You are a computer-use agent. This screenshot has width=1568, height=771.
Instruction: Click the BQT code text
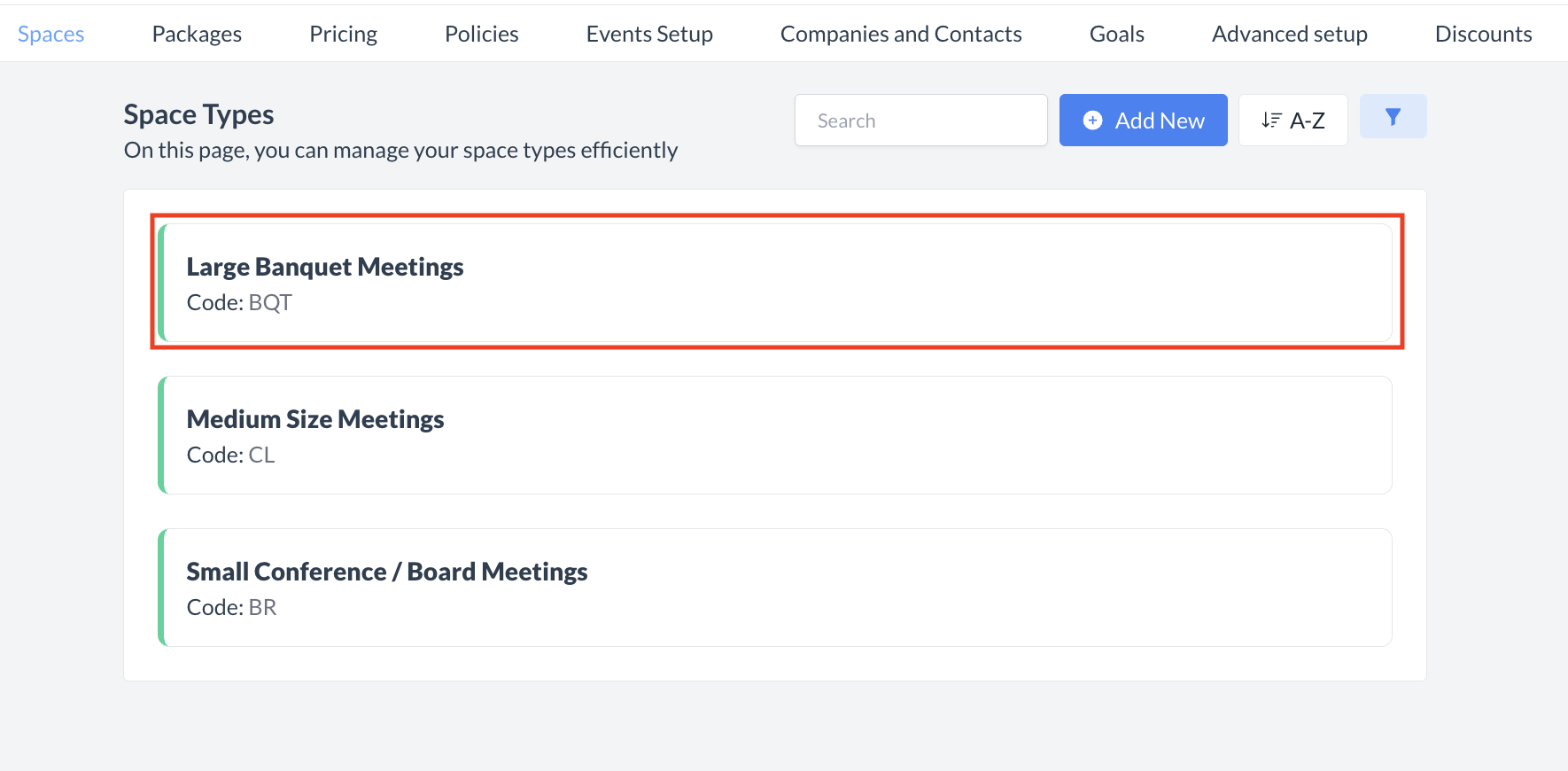pyautogui.click(x=270, y=303)
